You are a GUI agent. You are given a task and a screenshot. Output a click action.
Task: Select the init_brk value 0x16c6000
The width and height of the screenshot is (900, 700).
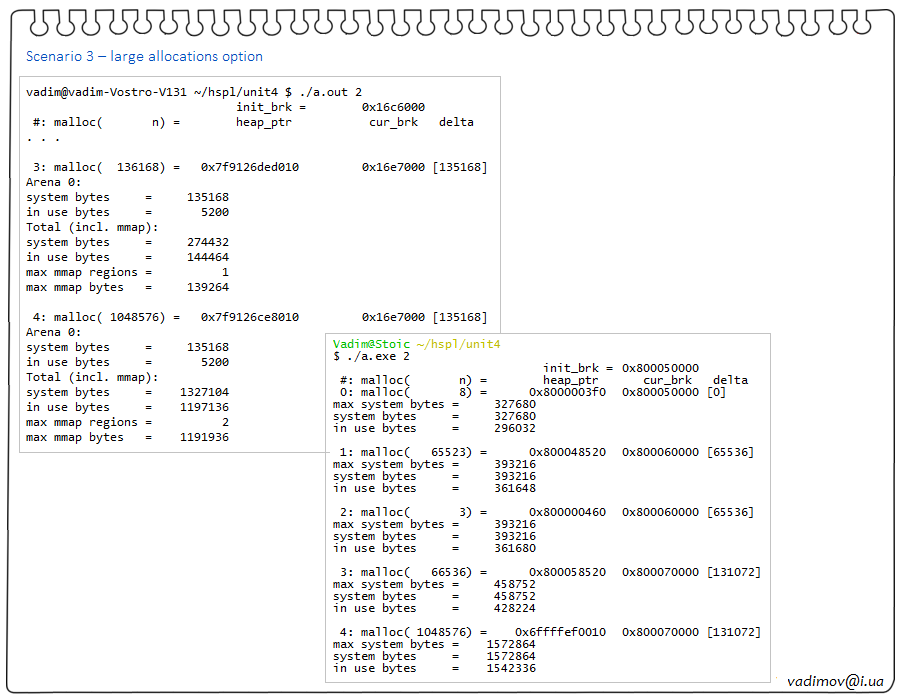pos(393,107)
